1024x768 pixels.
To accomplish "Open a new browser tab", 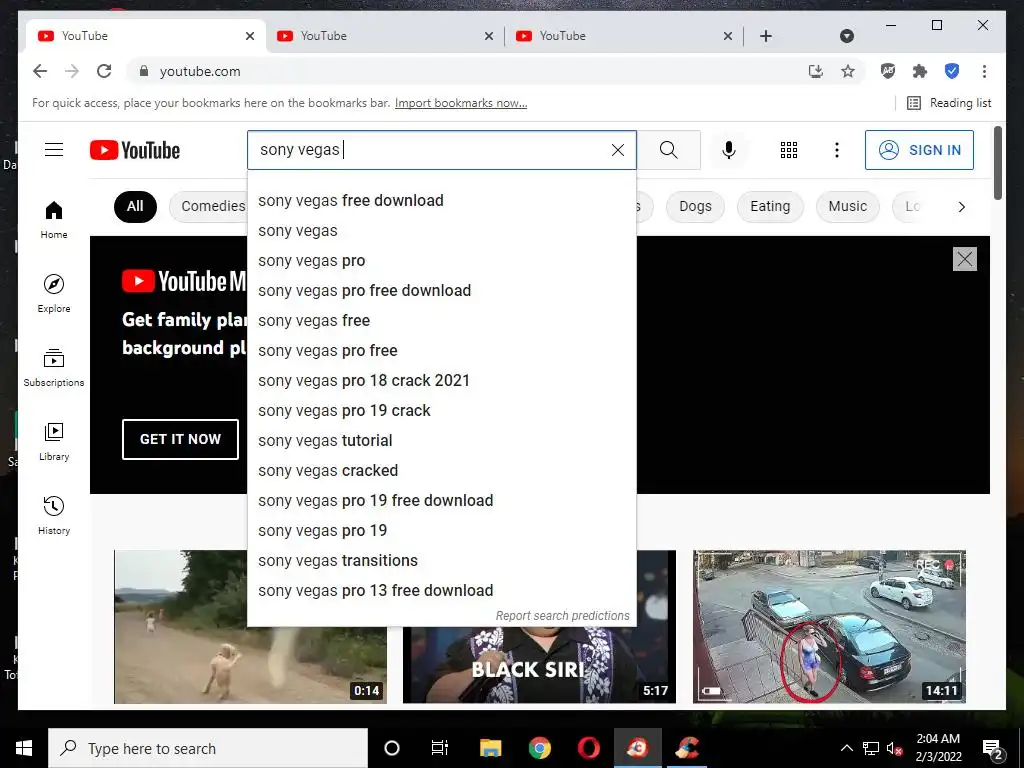I will [766, 36].
